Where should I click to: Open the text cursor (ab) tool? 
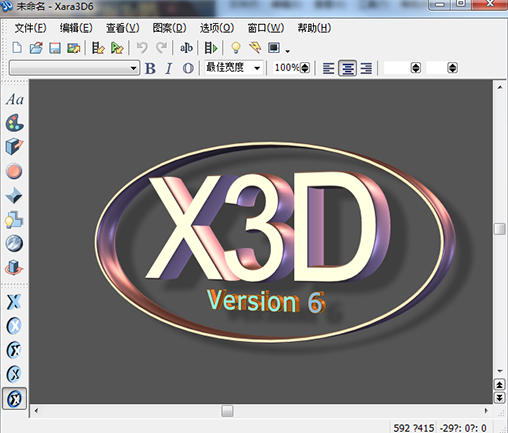[x=186, y=48]
